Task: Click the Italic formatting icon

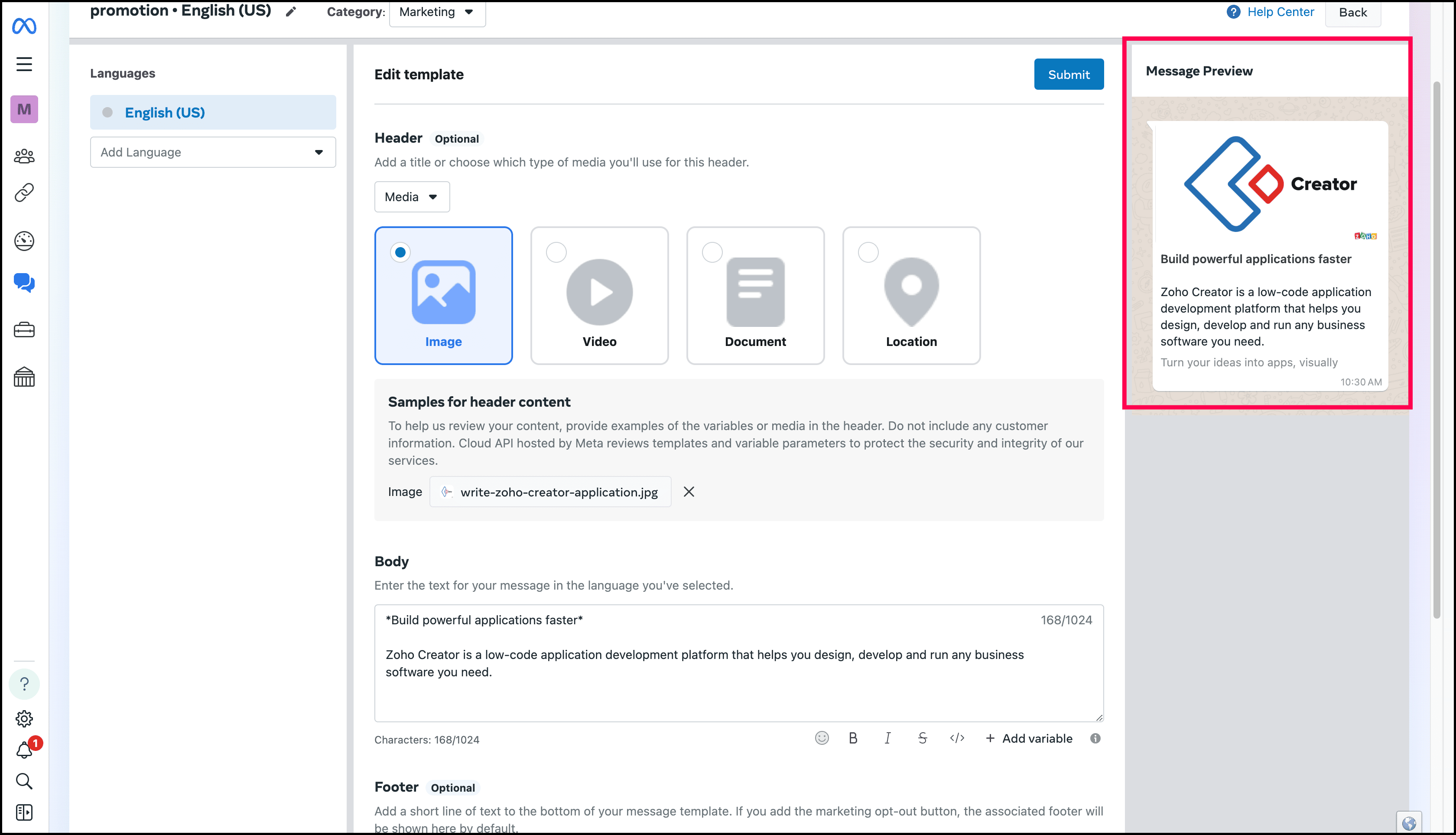Action: (x=887, y=739)
